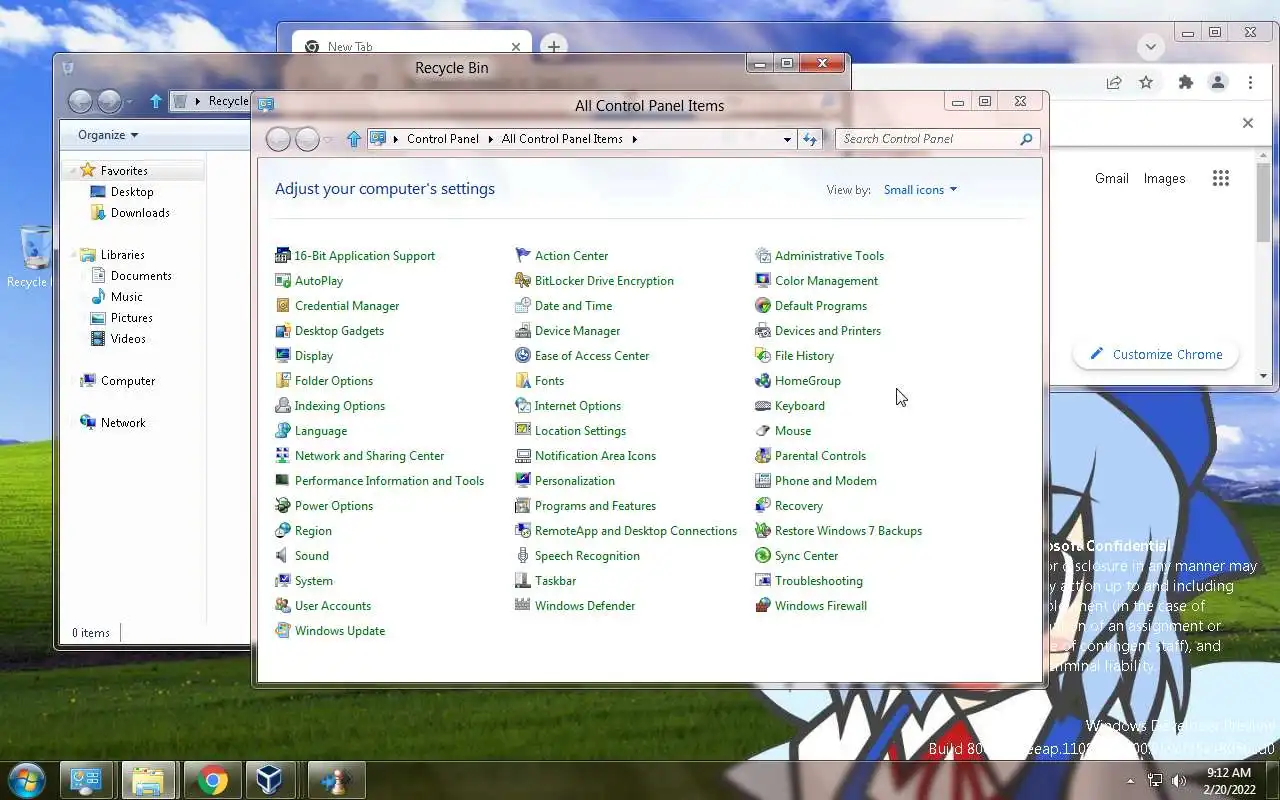
Task: Select Computer in Recycle Bin sidebar
Action: (x=118, y=381)
